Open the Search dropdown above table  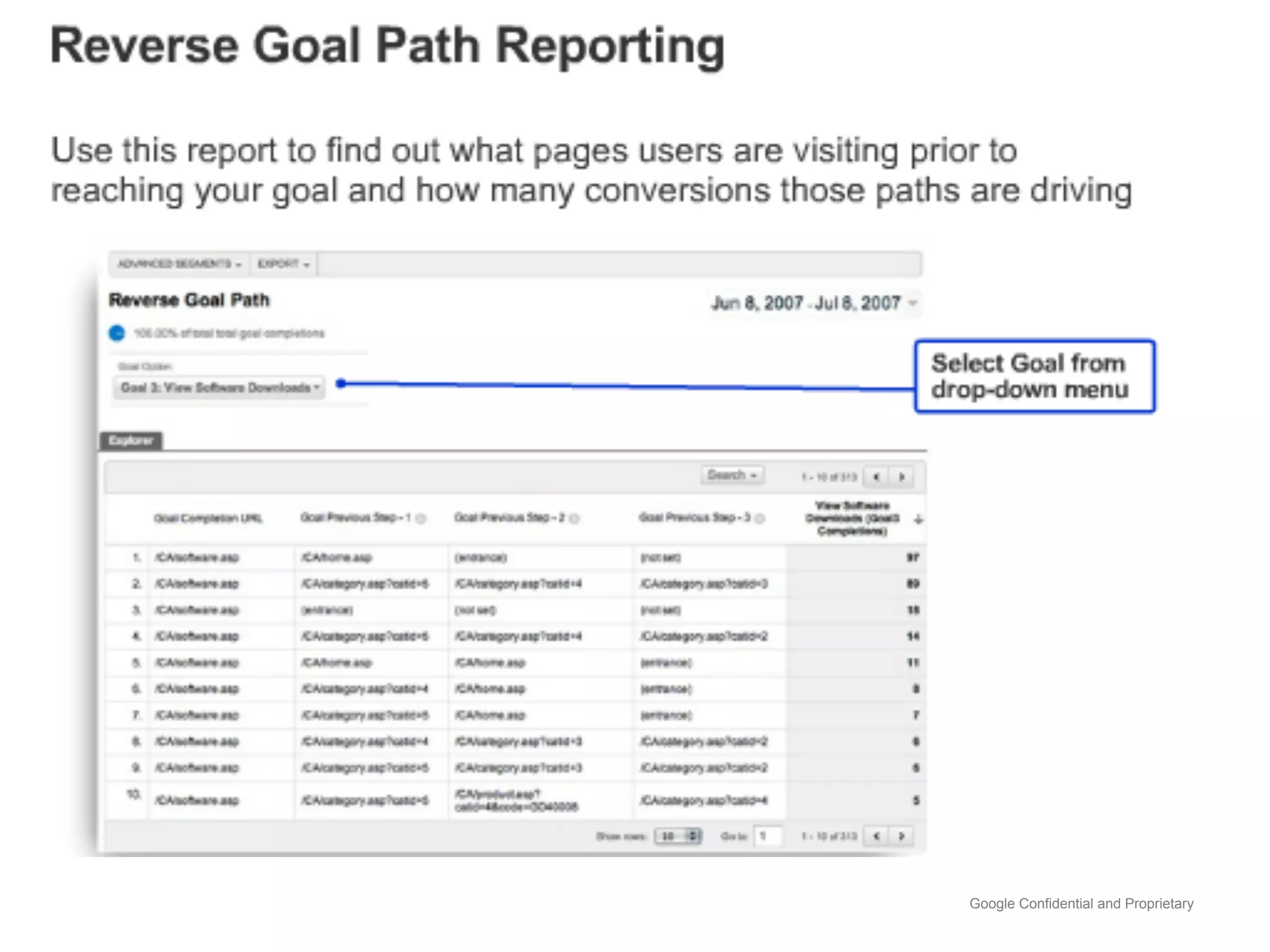click(x=732, y=475)
